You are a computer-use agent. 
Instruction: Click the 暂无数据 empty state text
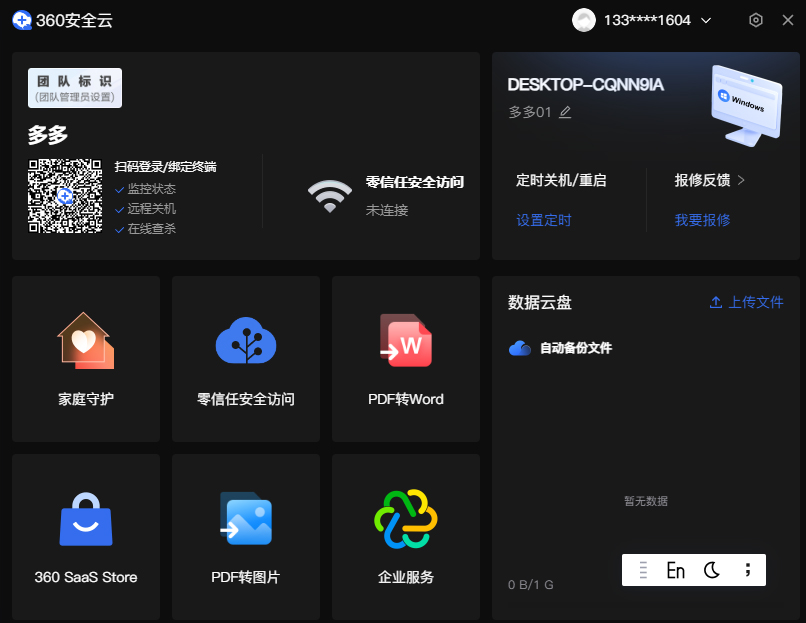646,501
